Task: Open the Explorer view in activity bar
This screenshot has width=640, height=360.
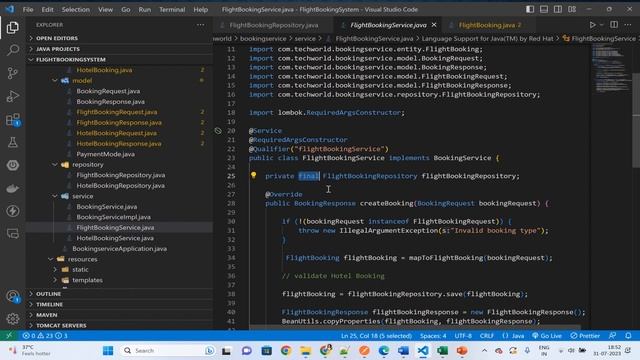Action: [13, 27]
